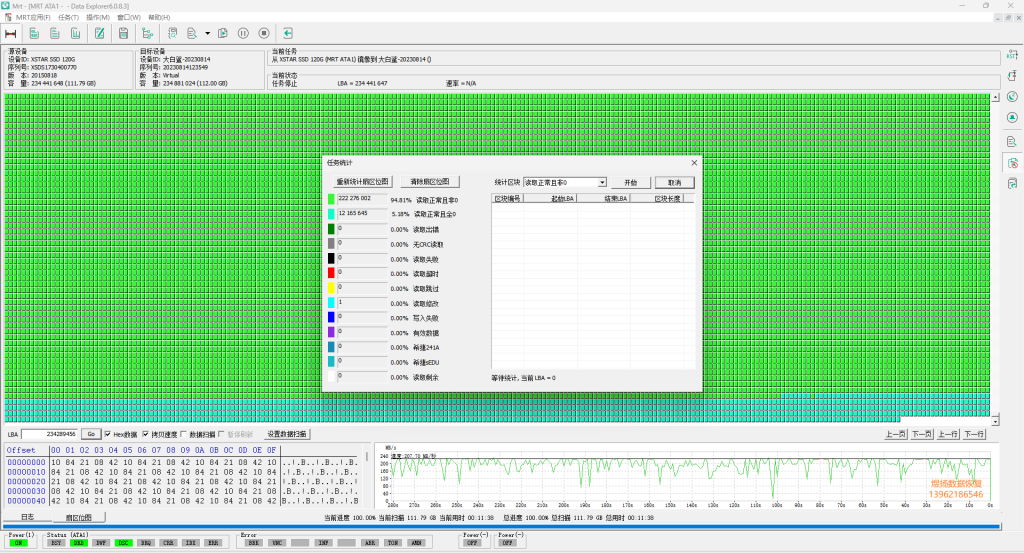This screenshot has width=1024, height=553.
Task: Click the Power(1) ON indicator
Action: point(19,543)
